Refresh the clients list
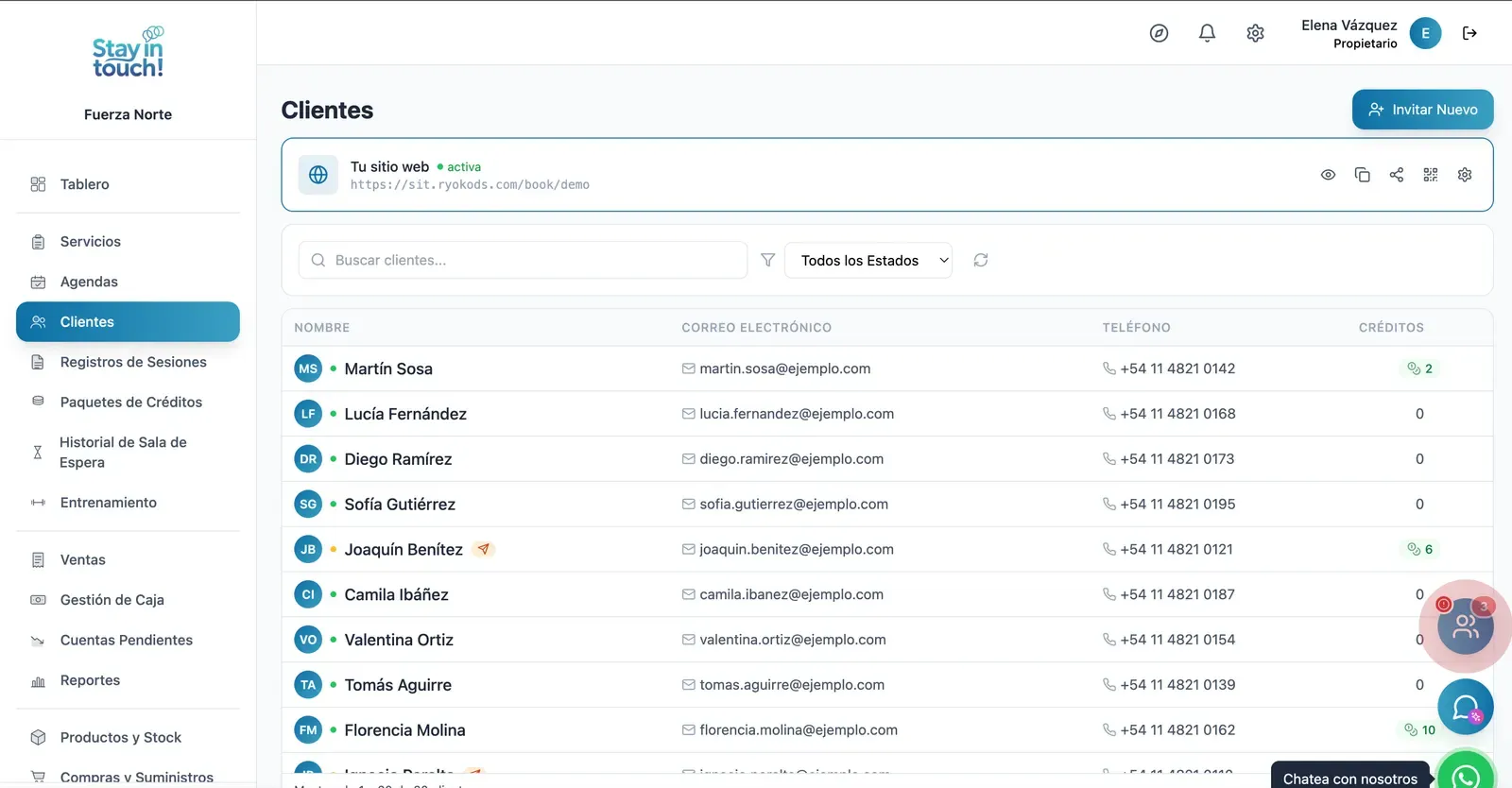 [x=980, y=260]
